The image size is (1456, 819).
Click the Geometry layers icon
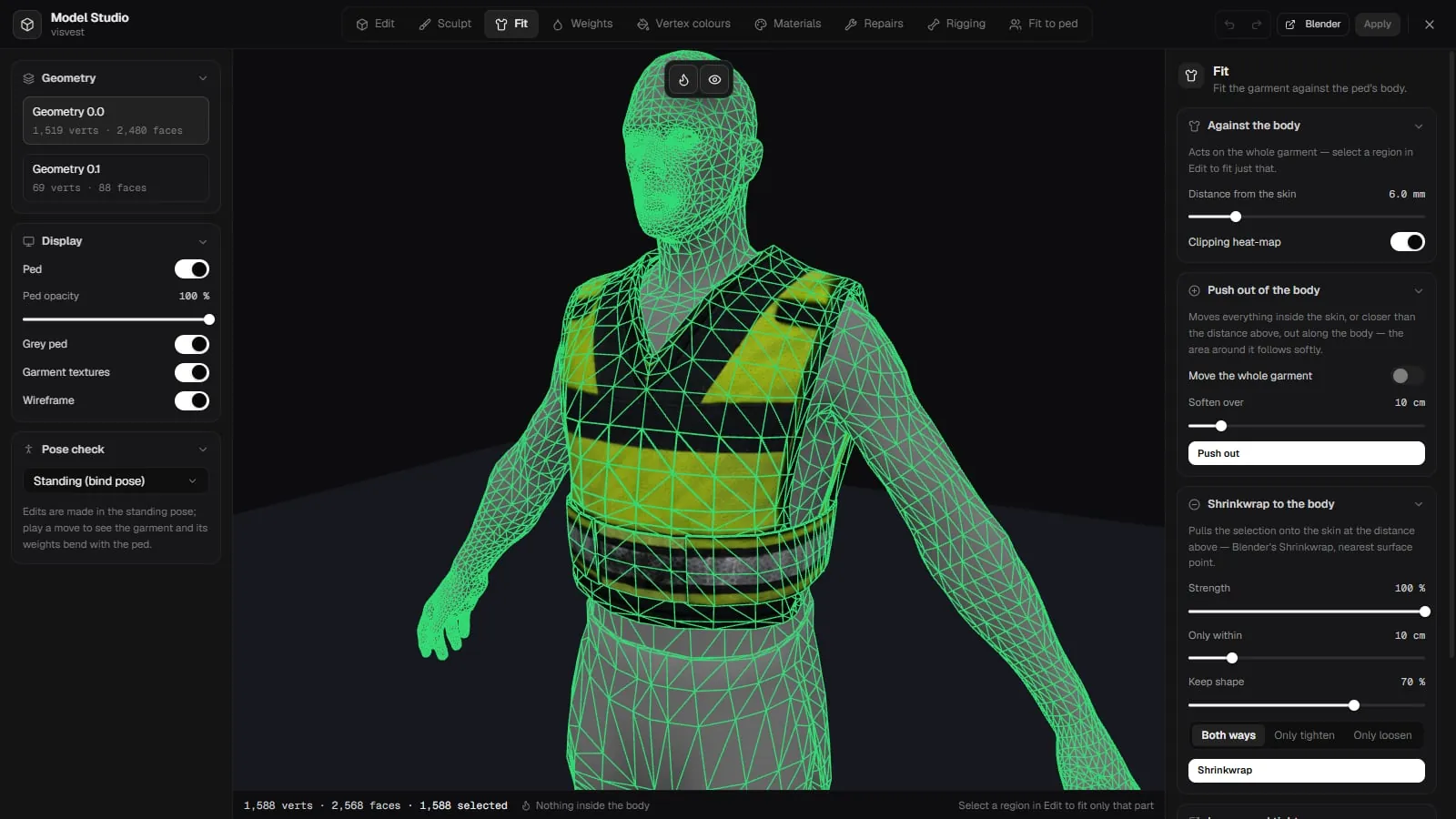coord(28,78)
